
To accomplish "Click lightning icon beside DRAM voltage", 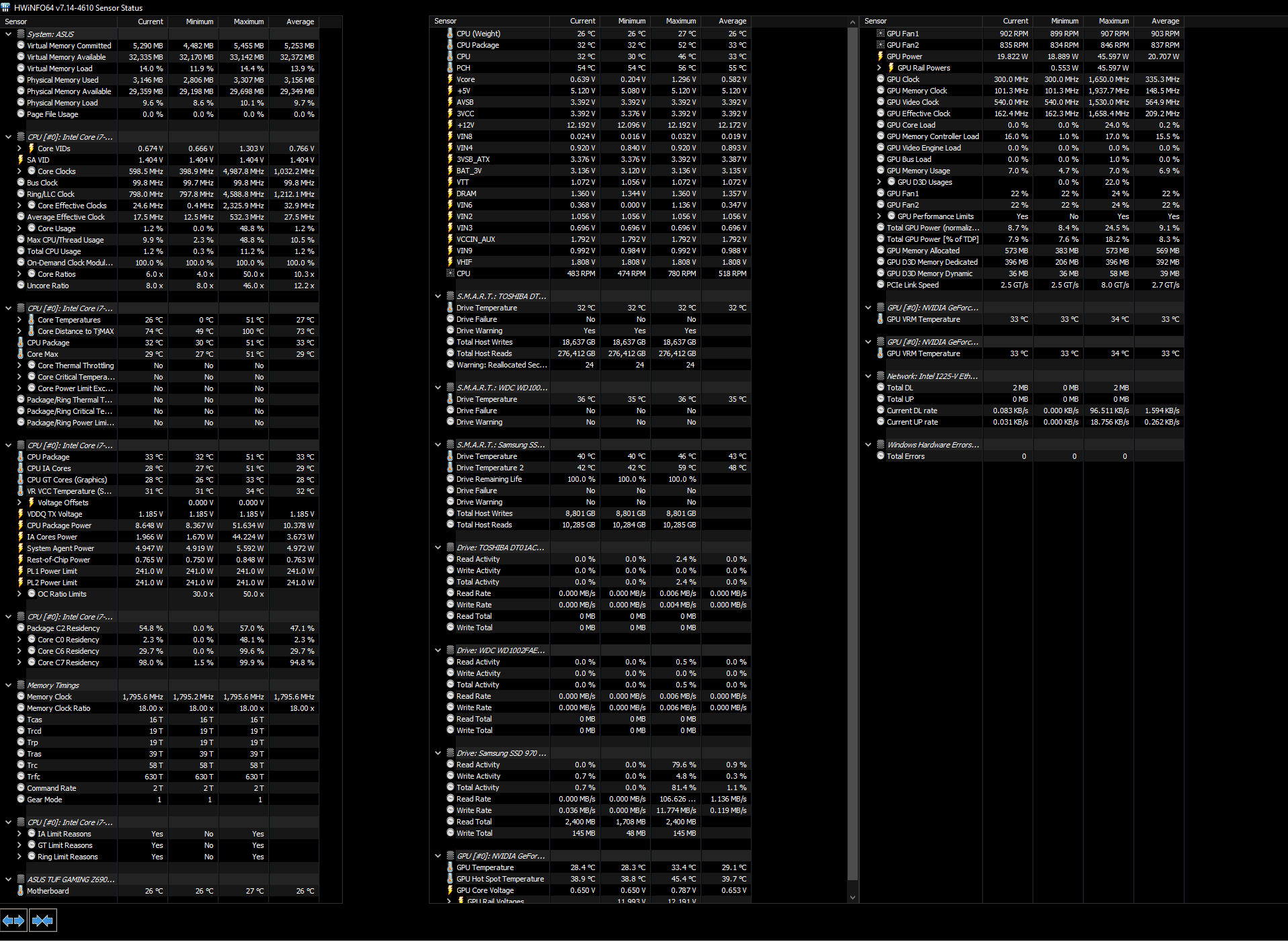I will pyautogui.click(x=450, y=194).
